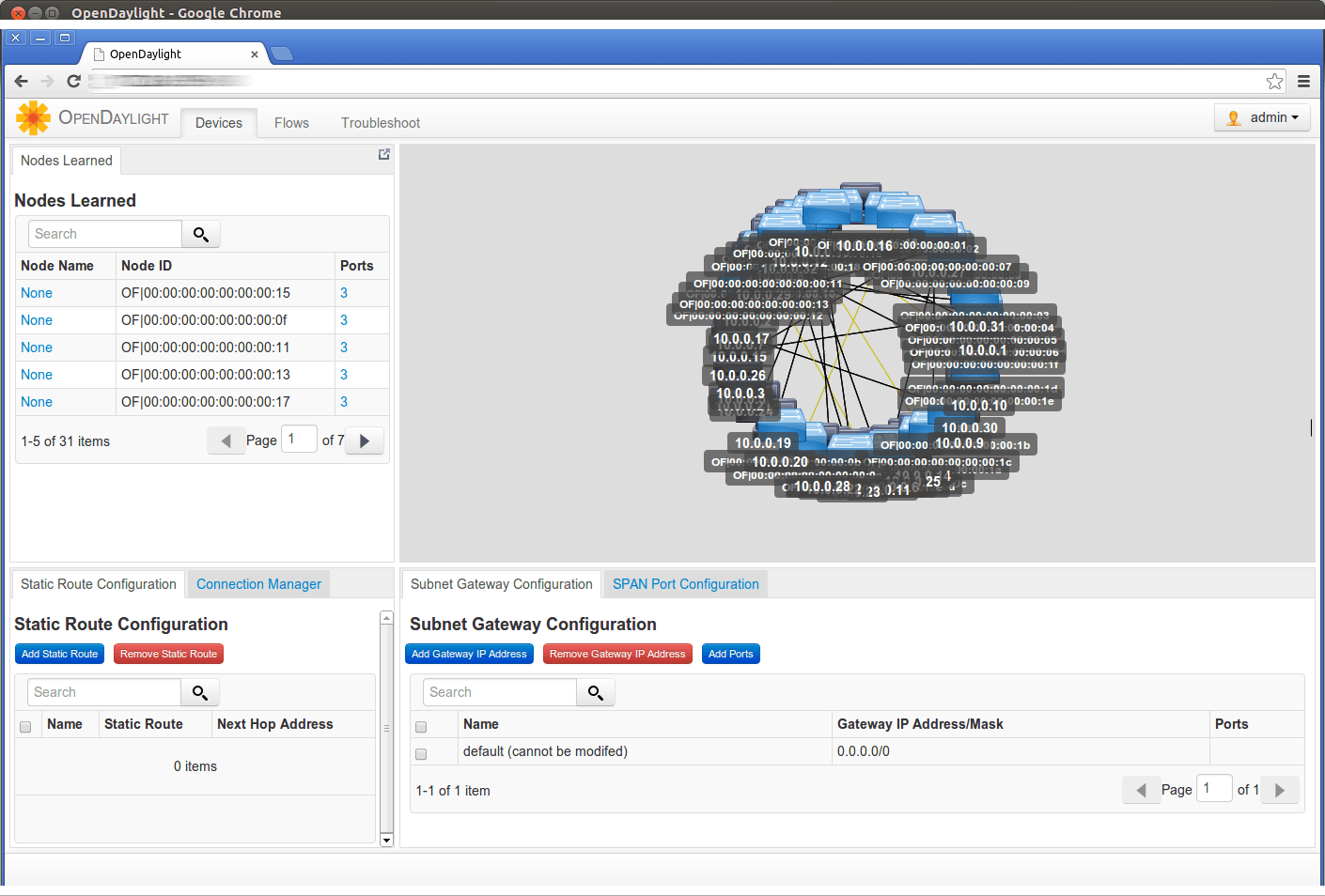This screenshot has height=896, width=1325.
Task: Search static routes with magnifier button
Action: pos(200,692)
